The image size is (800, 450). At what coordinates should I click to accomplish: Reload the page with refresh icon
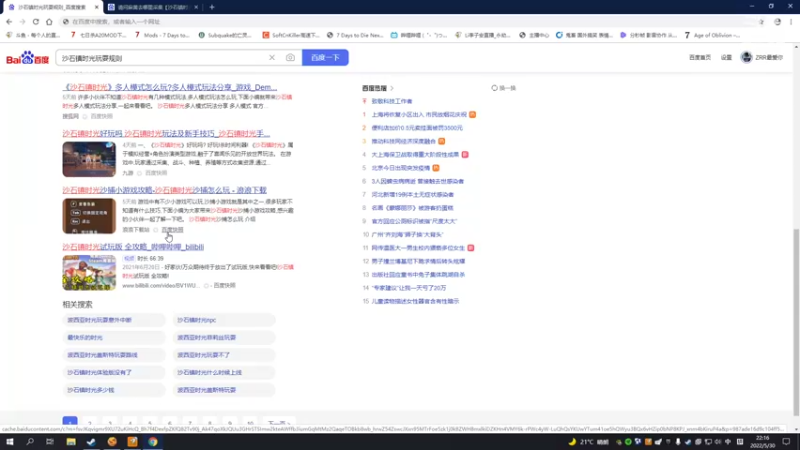pyautogui.click(x=36, y=21)
